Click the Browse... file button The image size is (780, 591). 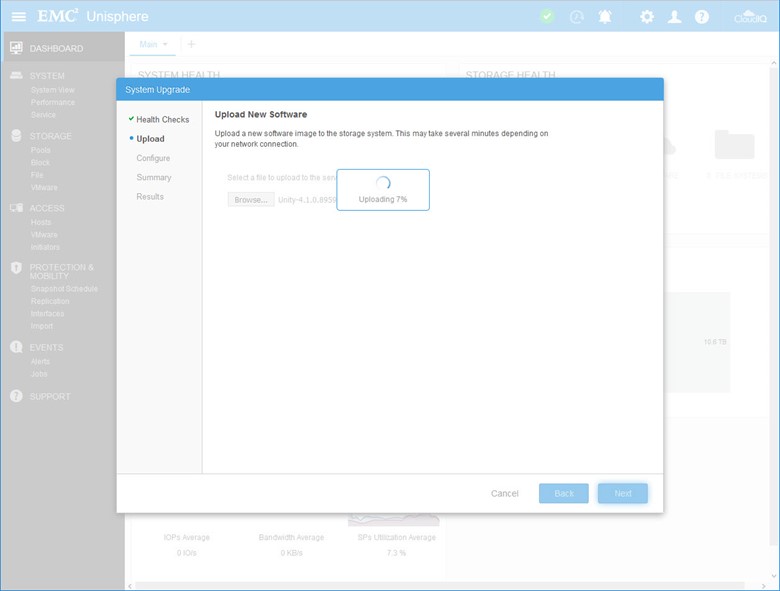click(251, 199)
